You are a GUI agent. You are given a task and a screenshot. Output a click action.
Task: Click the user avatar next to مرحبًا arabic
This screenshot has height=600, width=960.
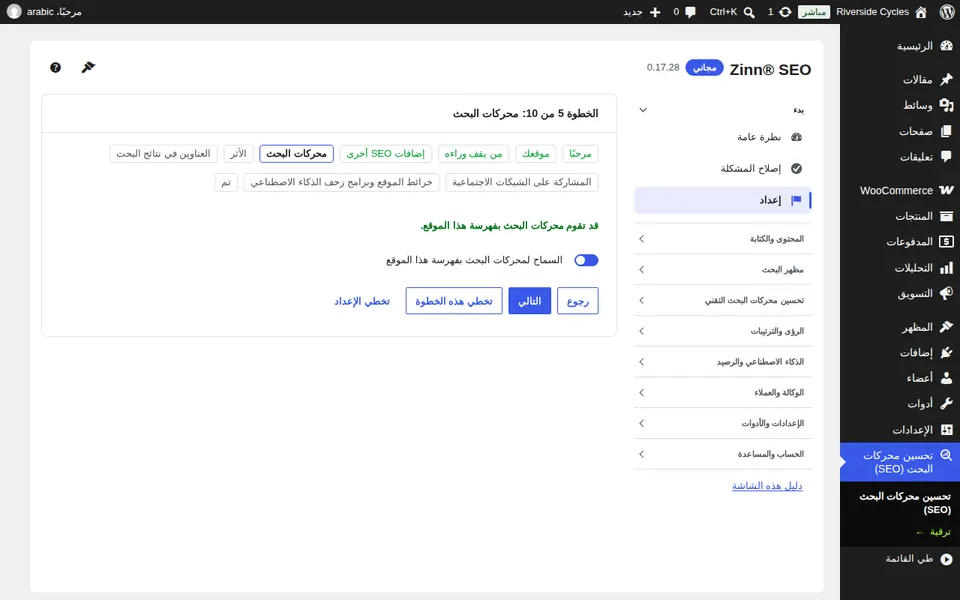pos(14,12)
